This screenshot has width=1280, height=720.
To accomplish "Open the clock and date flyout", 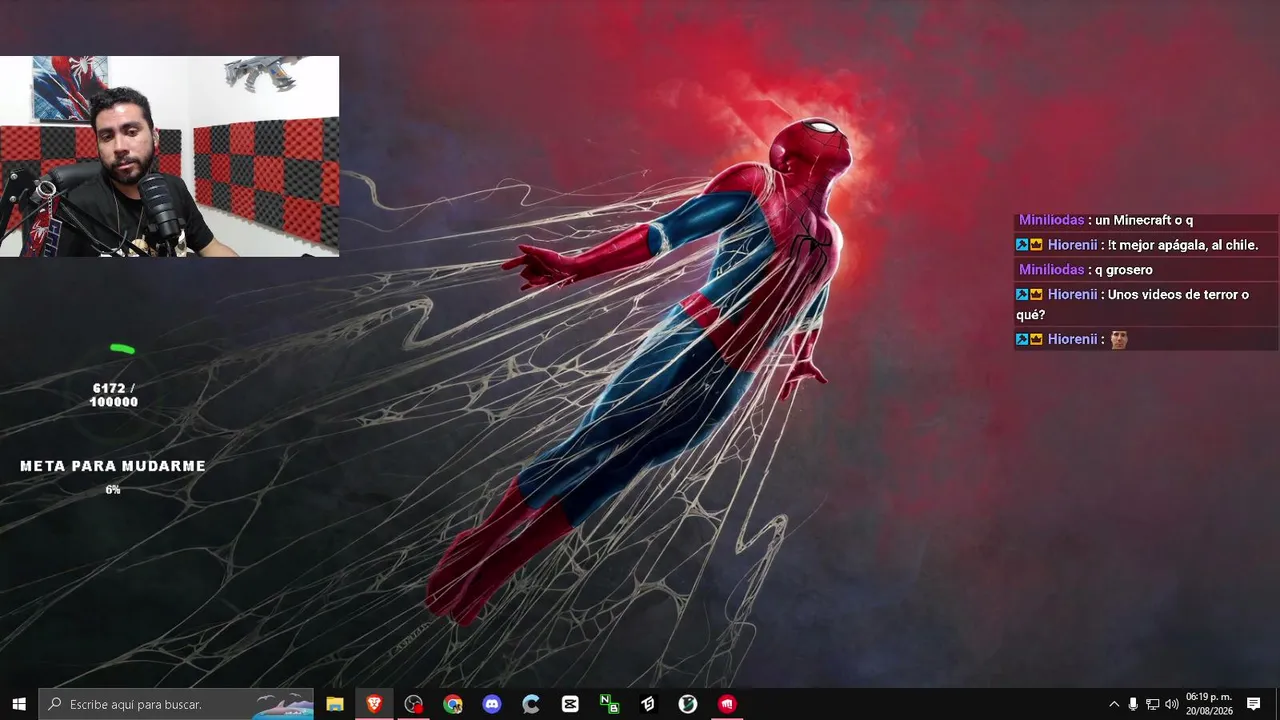I will coord(1209,704).
